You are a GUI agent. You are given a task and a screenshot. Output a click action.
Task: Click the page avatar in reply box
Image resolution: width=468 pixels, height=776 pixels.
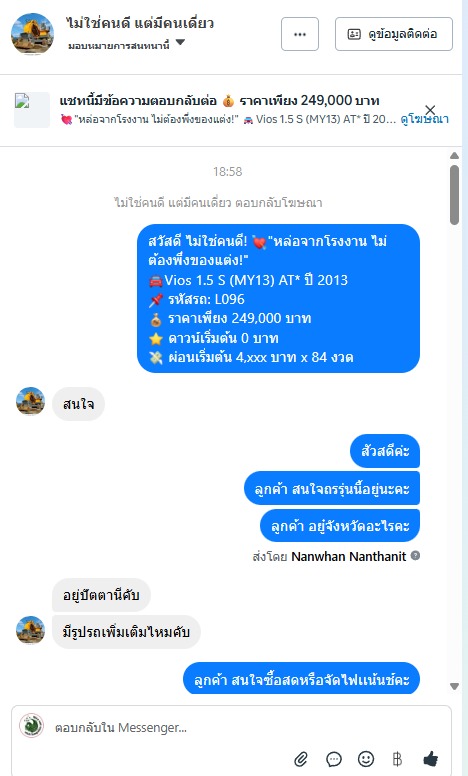31,726
